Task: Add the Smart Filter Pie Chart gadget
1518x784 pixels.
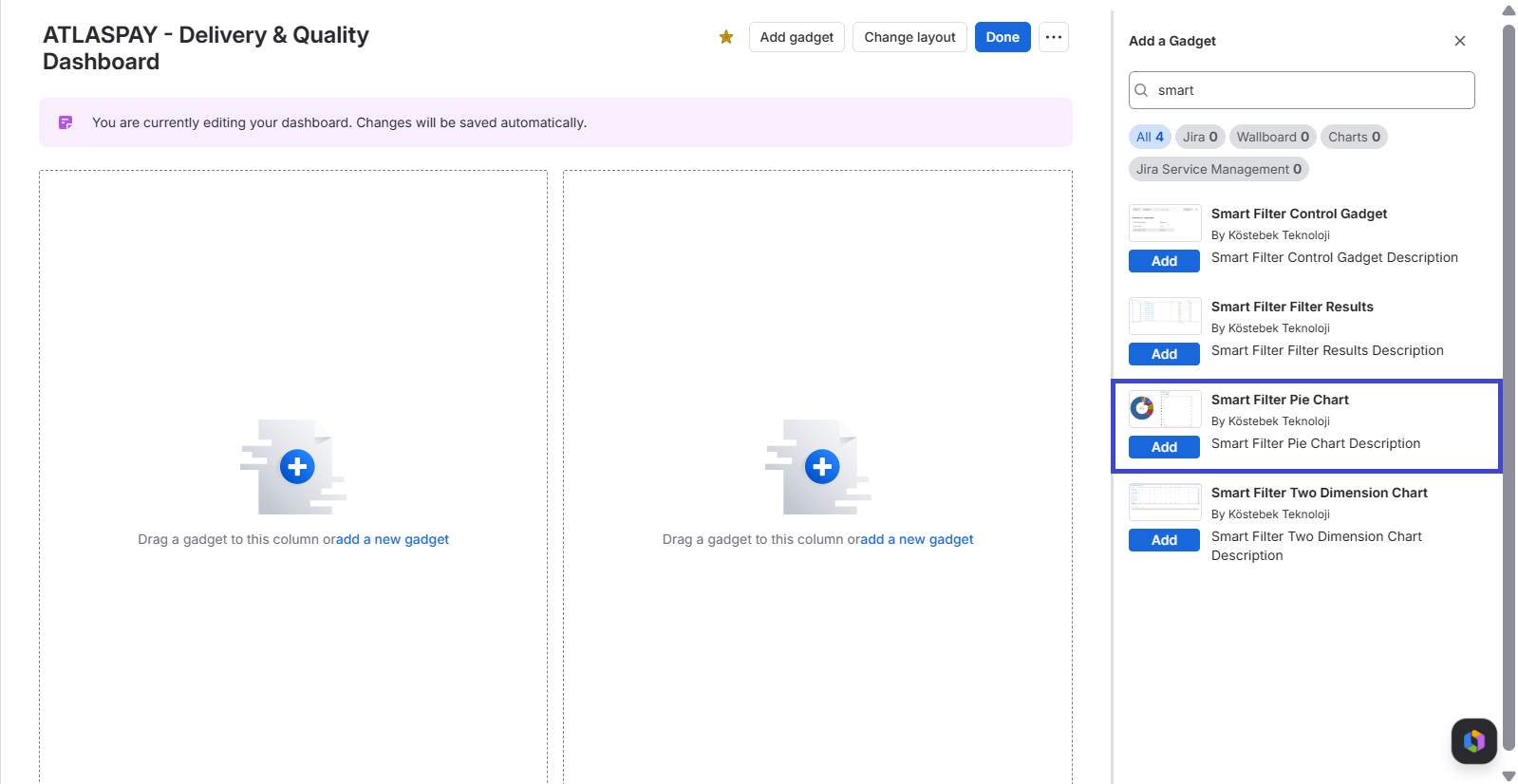Action: coord(1164,447)
